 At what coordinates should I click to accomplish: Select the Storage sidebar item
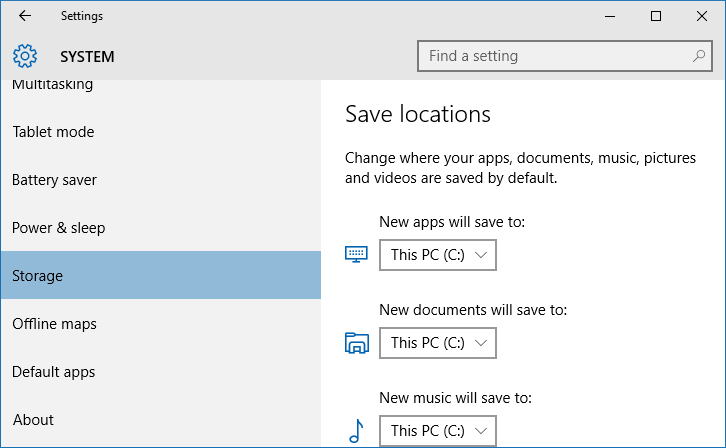(161, 275)
